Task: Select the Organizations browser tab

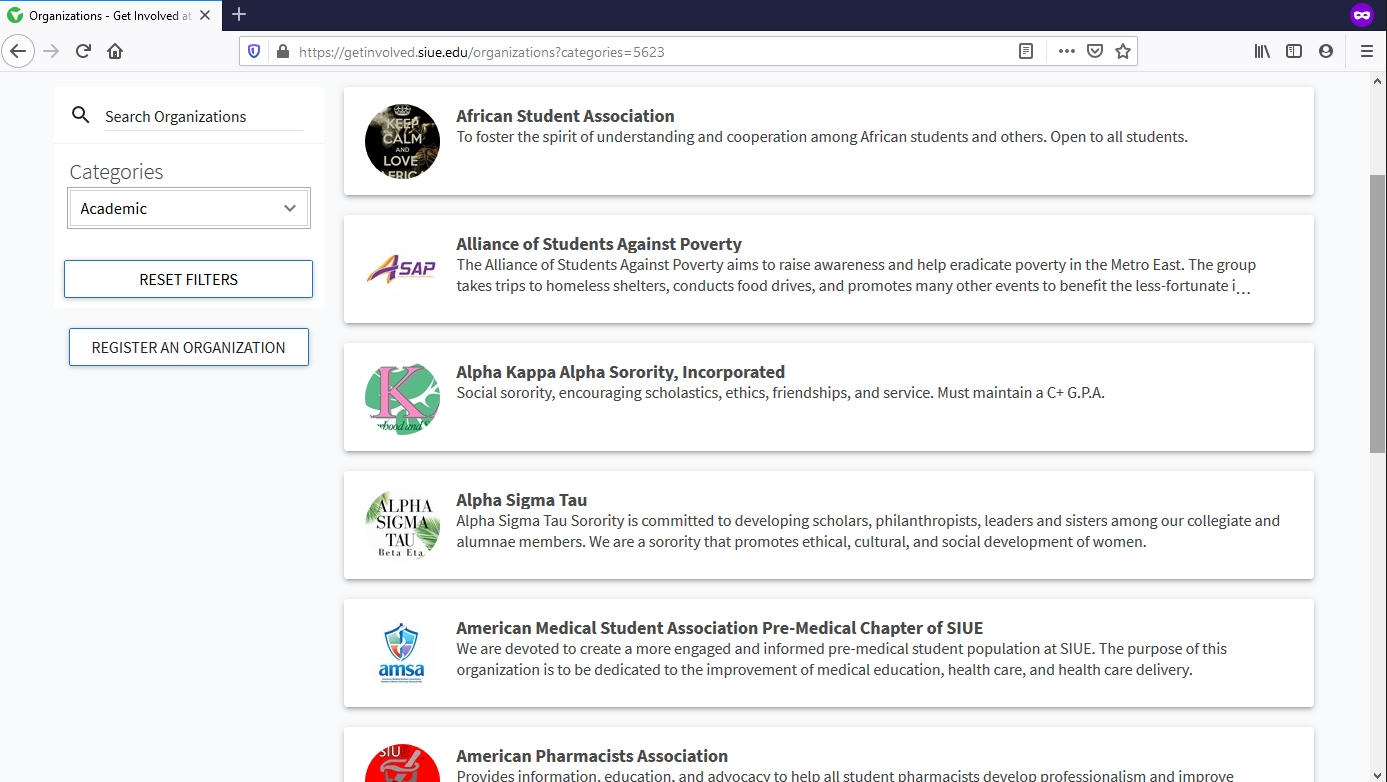Action: click(x=108, y=15)
